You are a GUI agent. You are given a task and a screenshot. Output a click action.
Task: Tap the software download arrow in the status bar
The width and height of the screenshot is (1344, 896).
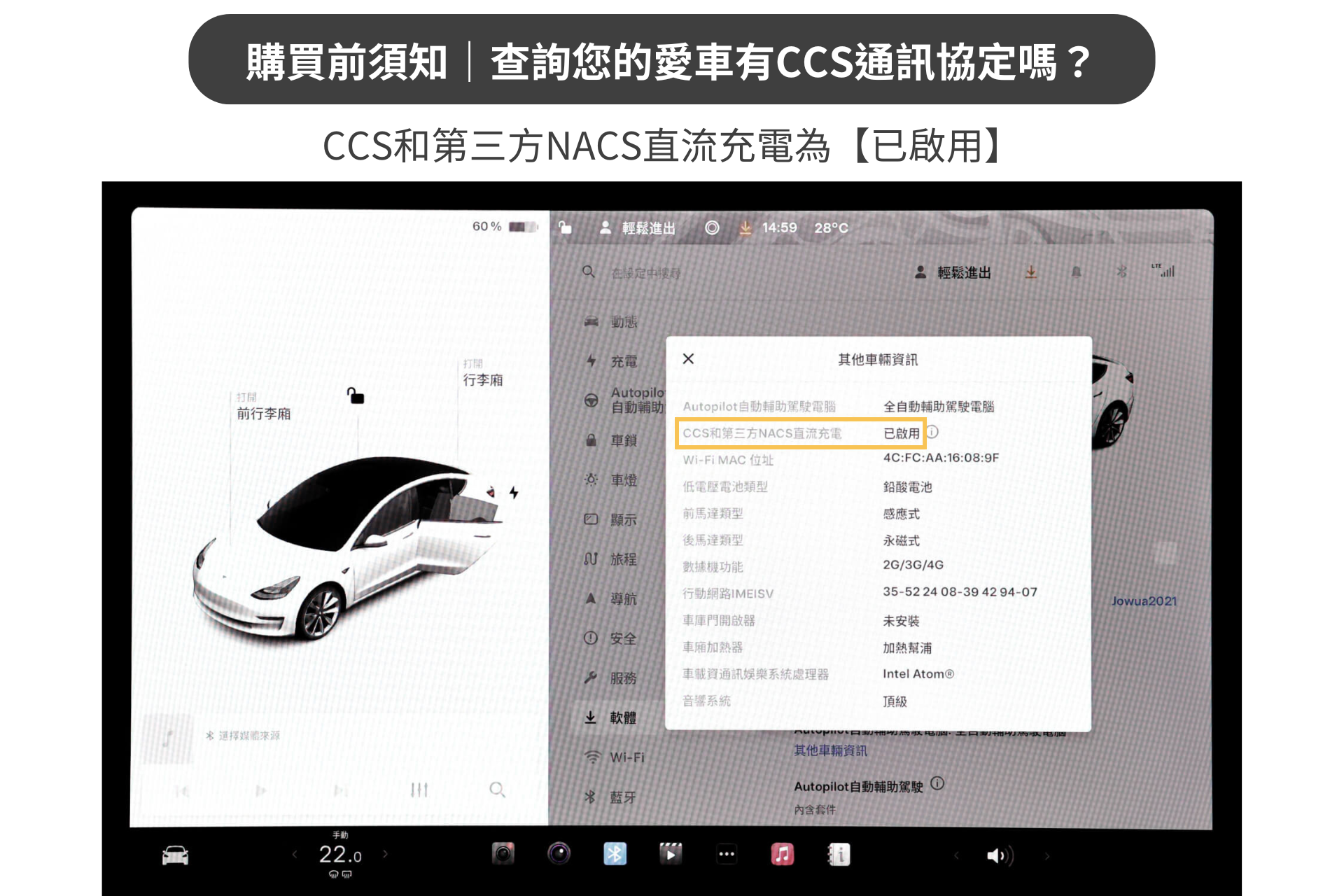coord(745,227)
